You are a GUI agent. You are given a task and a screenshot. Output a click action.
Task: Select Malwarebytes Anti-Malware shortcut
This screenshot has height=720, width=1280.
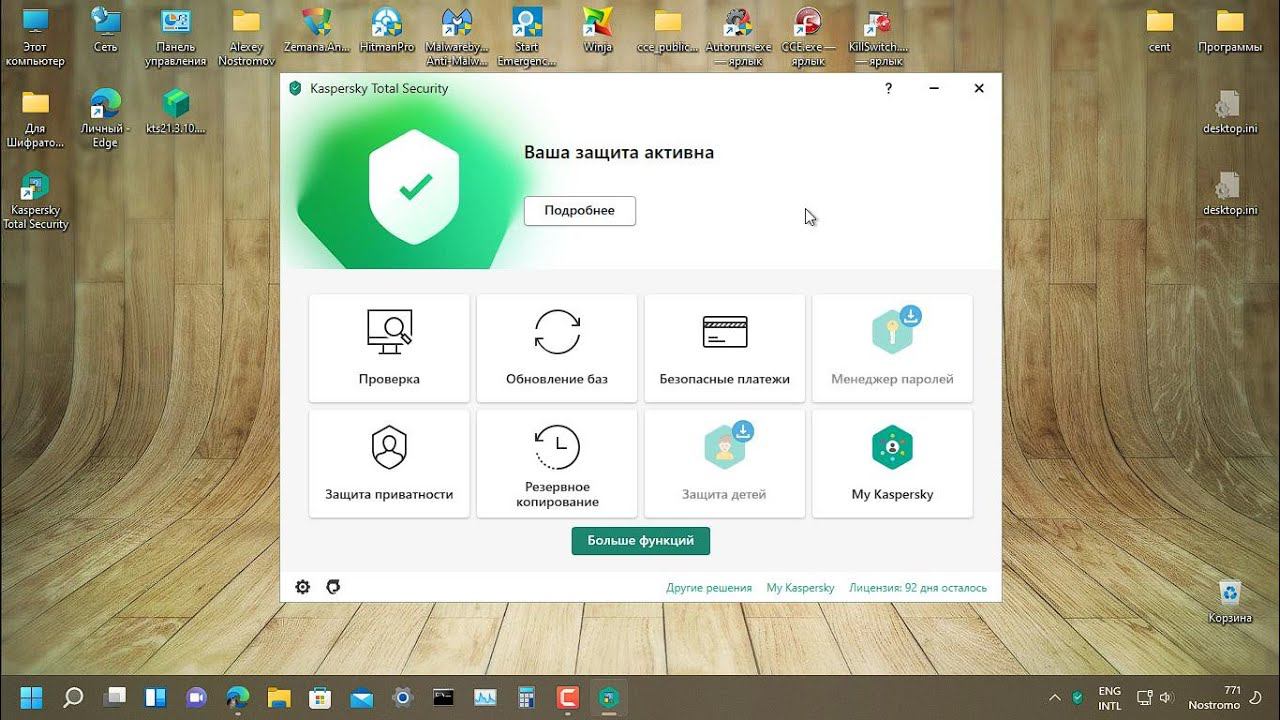(456, 38)
